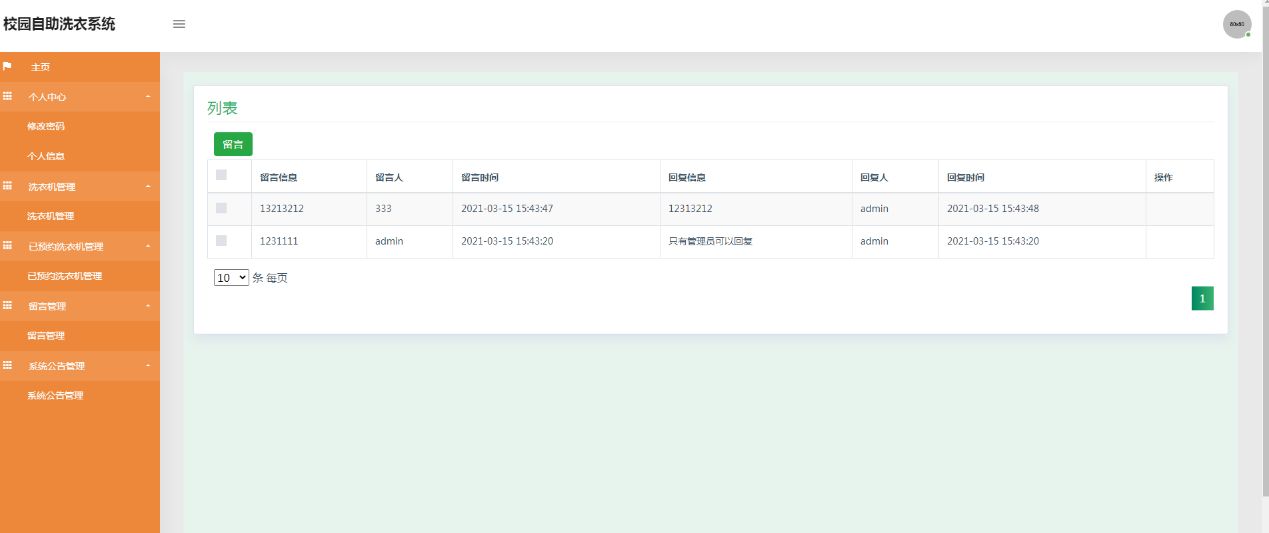The image size is (1269, 533).
Task: Click the grid icon beside 洗衣机管理 header
Action: (x=7, y=187)
